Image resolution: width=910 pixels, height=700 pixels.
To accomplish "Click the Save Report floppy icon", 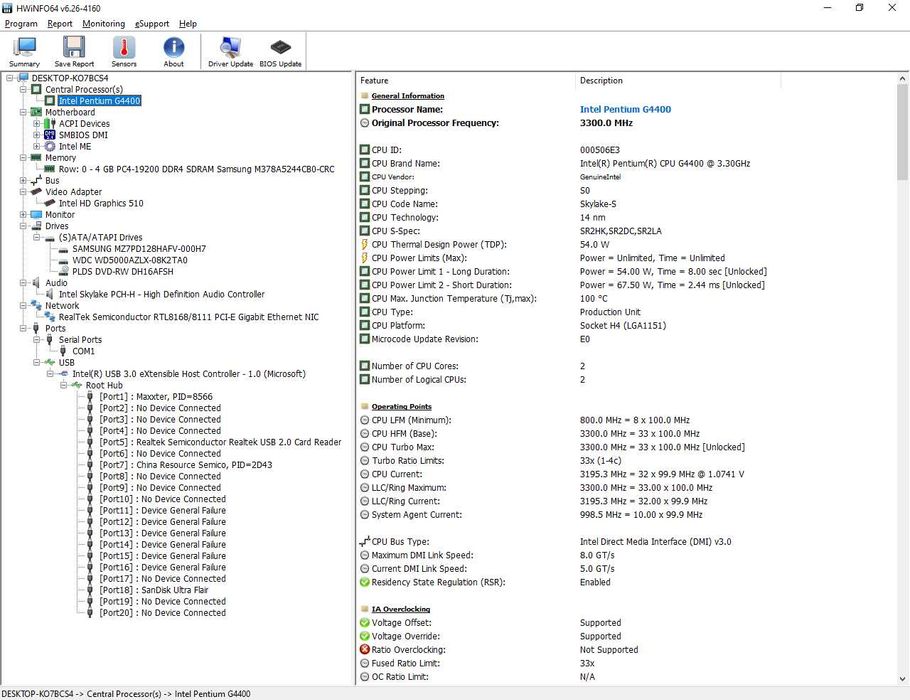I will 74,52.
